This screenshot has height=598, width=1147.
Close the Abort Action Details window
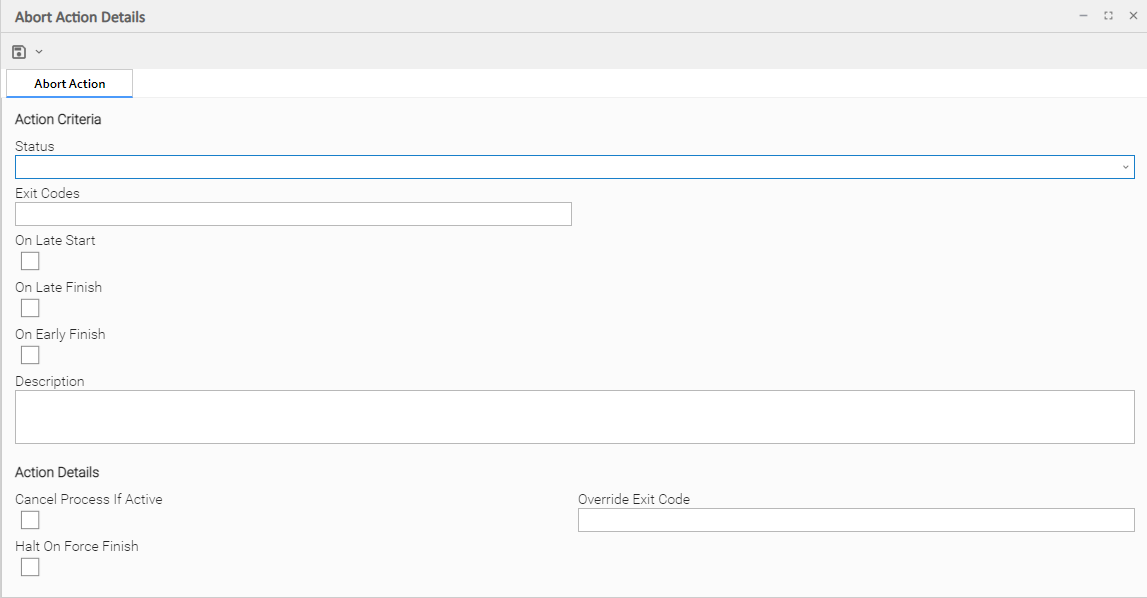(x=1133, y=16)
